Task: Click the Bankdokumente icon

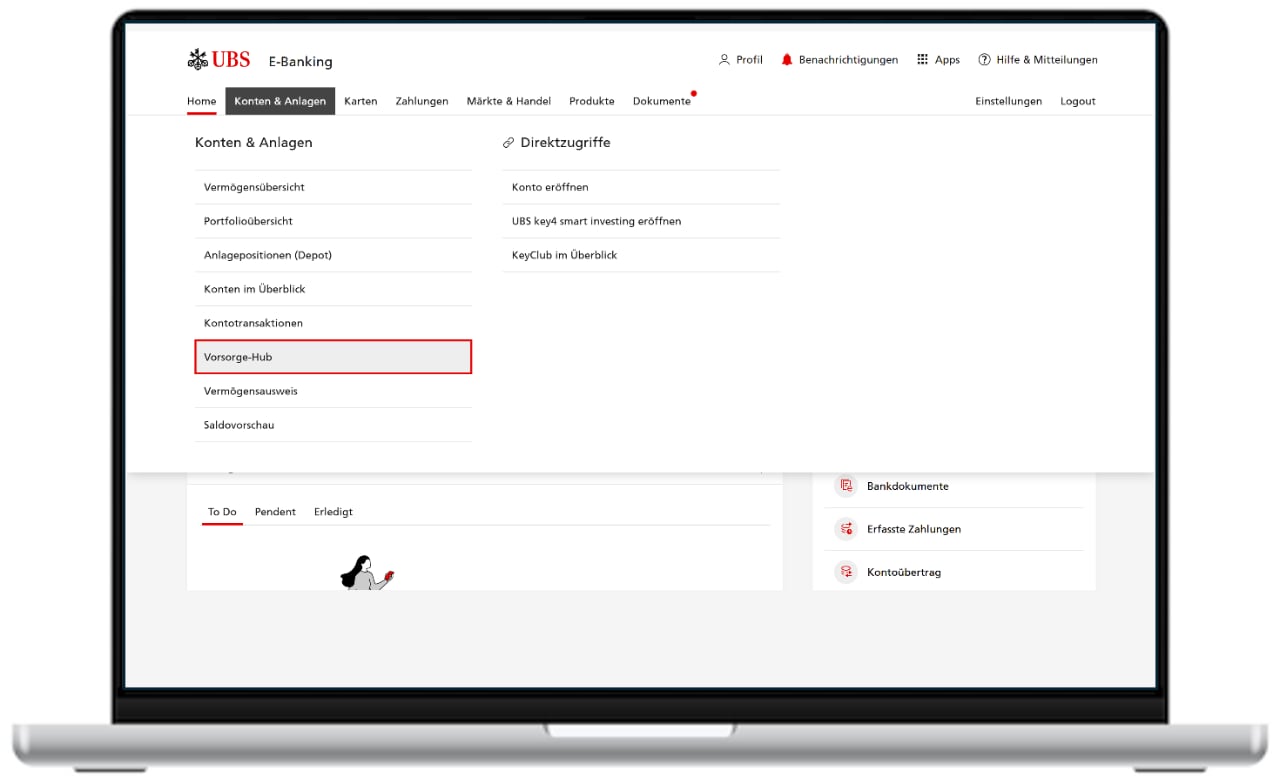Action: click(846, 486)
